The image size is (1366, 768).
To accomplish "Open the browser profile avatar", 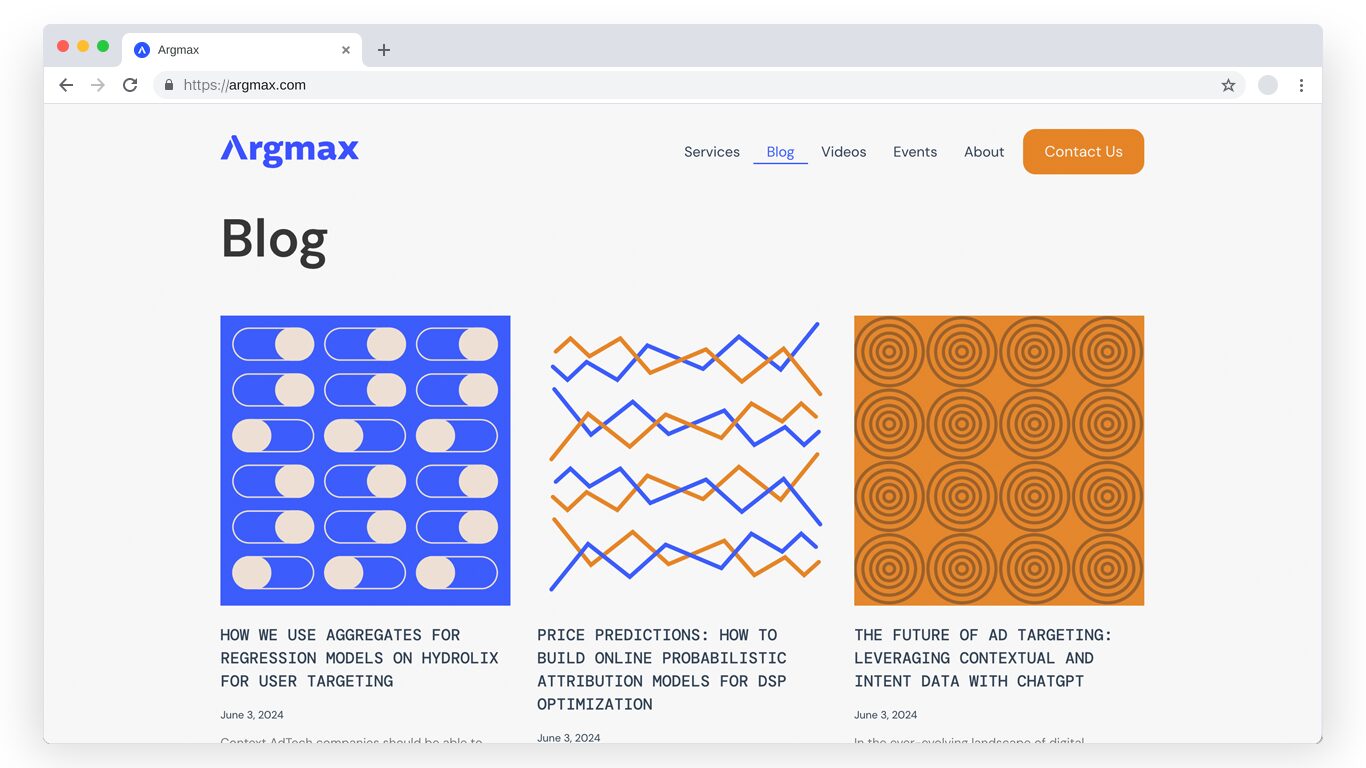I will click(x=1268, y=85).
